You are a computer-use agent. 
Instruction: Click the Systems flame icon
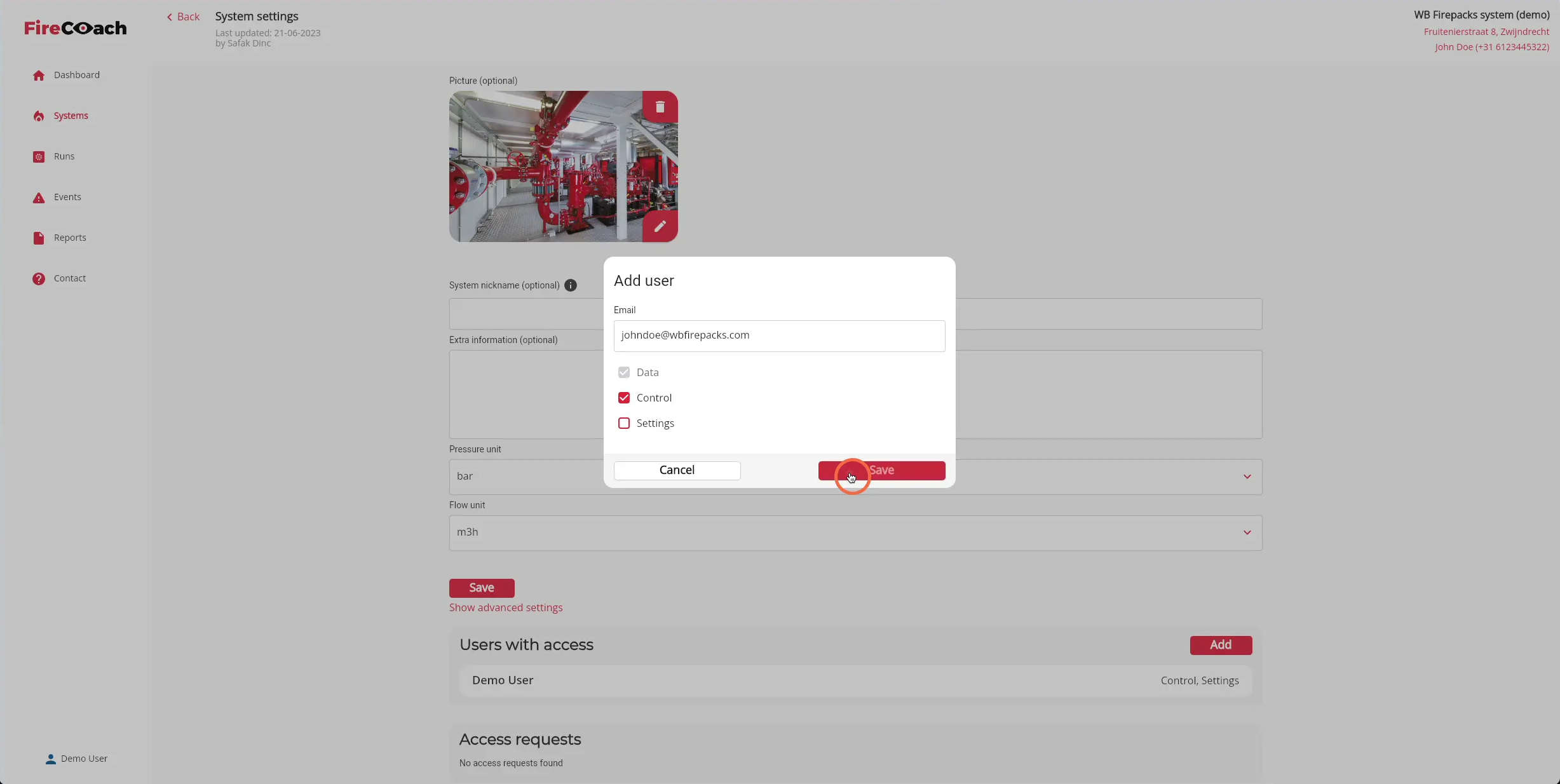pyautogui.click(x=39, y=116)
